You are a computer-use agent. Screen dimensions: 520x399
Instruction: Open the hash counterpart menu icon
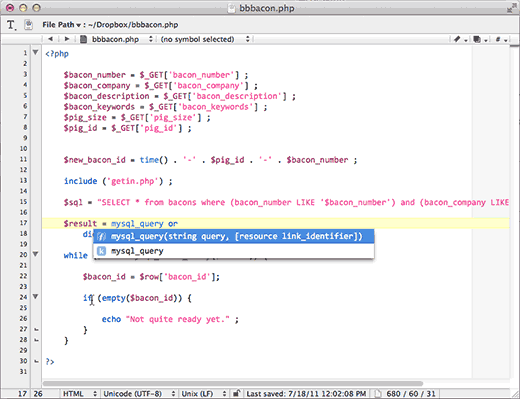pos(500,39)
